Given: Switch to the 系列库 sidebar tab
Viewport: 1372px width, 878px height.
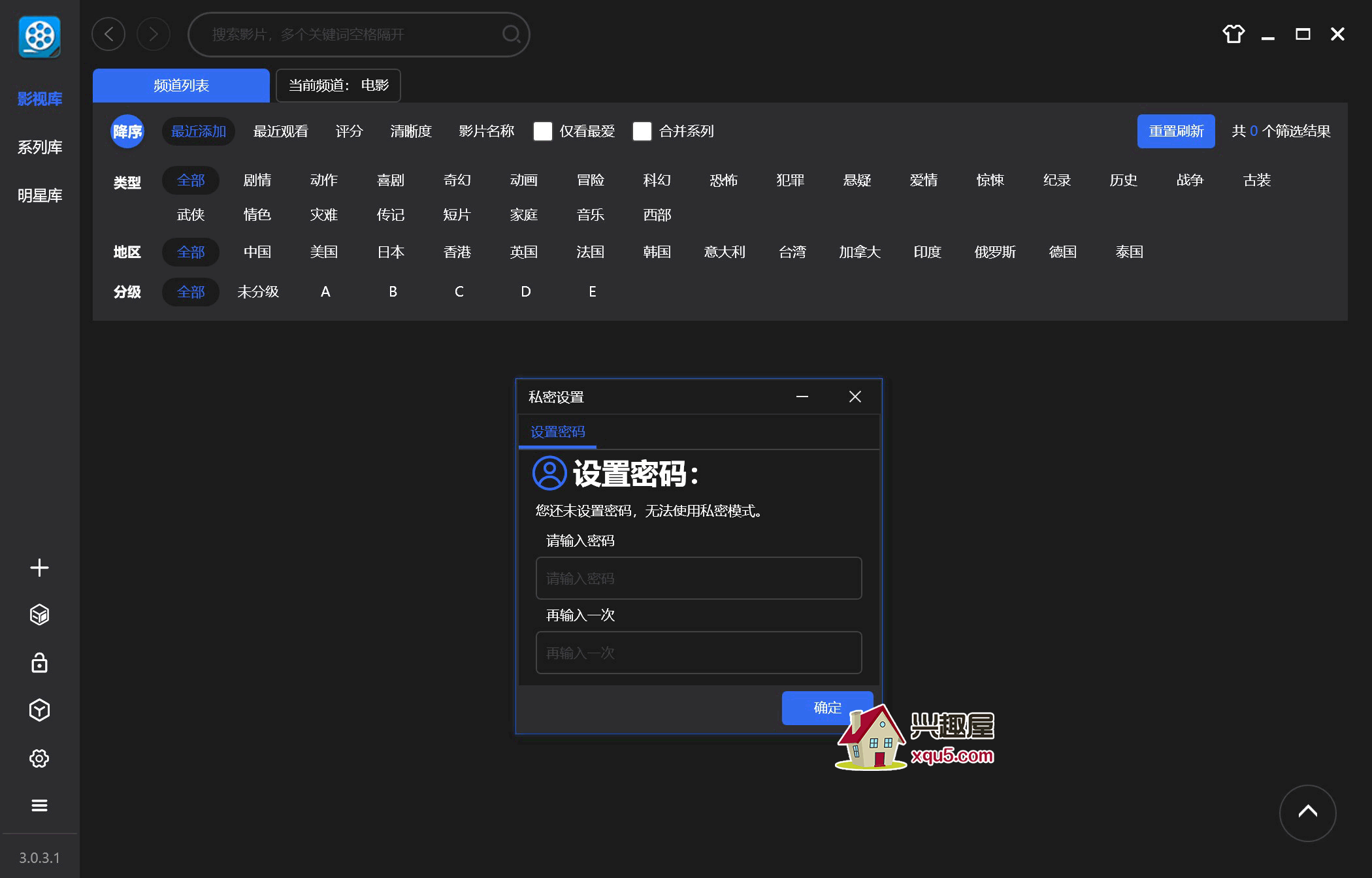Looking at the screenshot, I should [x=39, y=147].
